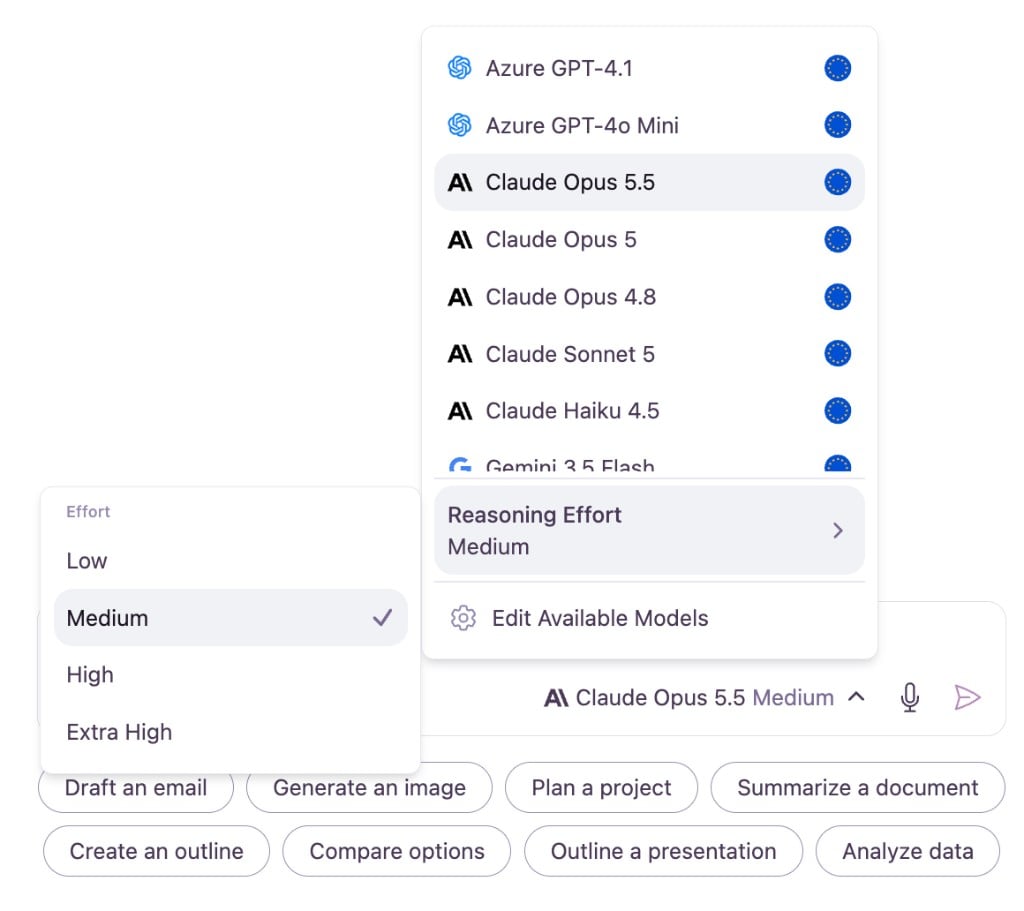The height and width of the screenshot is (911, 1024).
Task: Click the Create an outline suggestion
Action: click(156, 851)
